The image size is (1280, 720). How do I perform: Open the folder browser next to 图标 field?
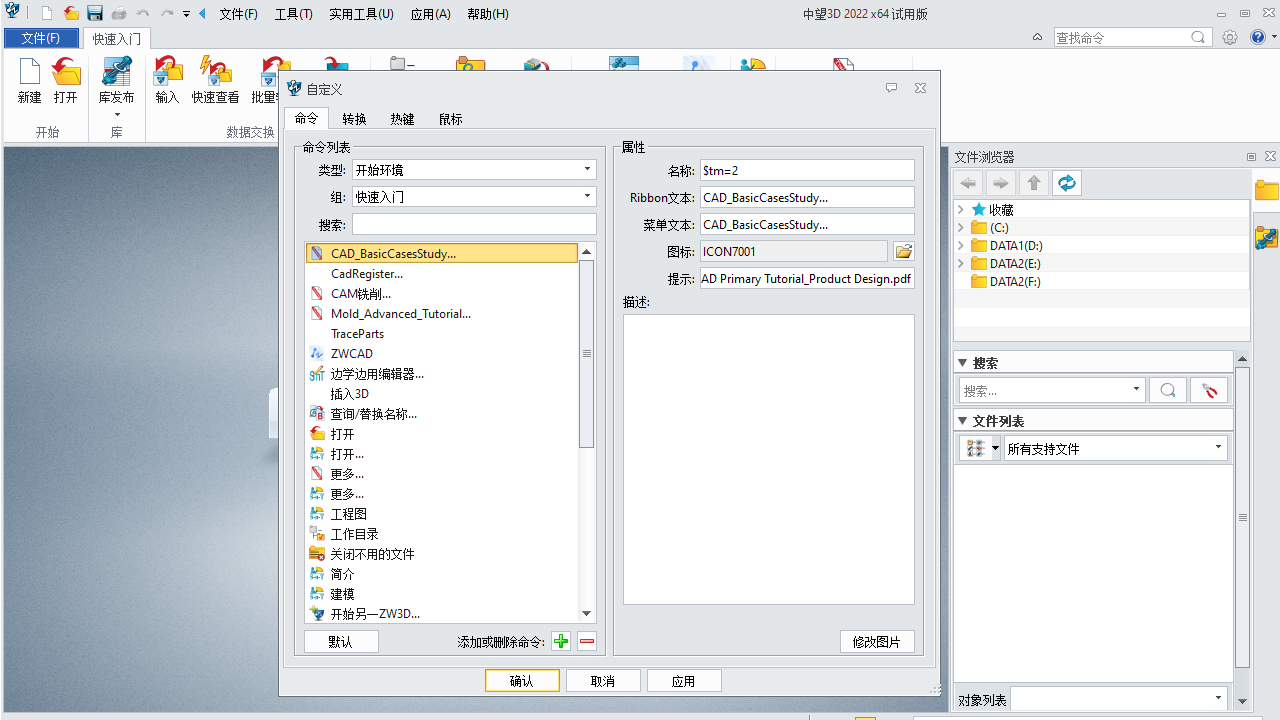click(x=903, y=251)
